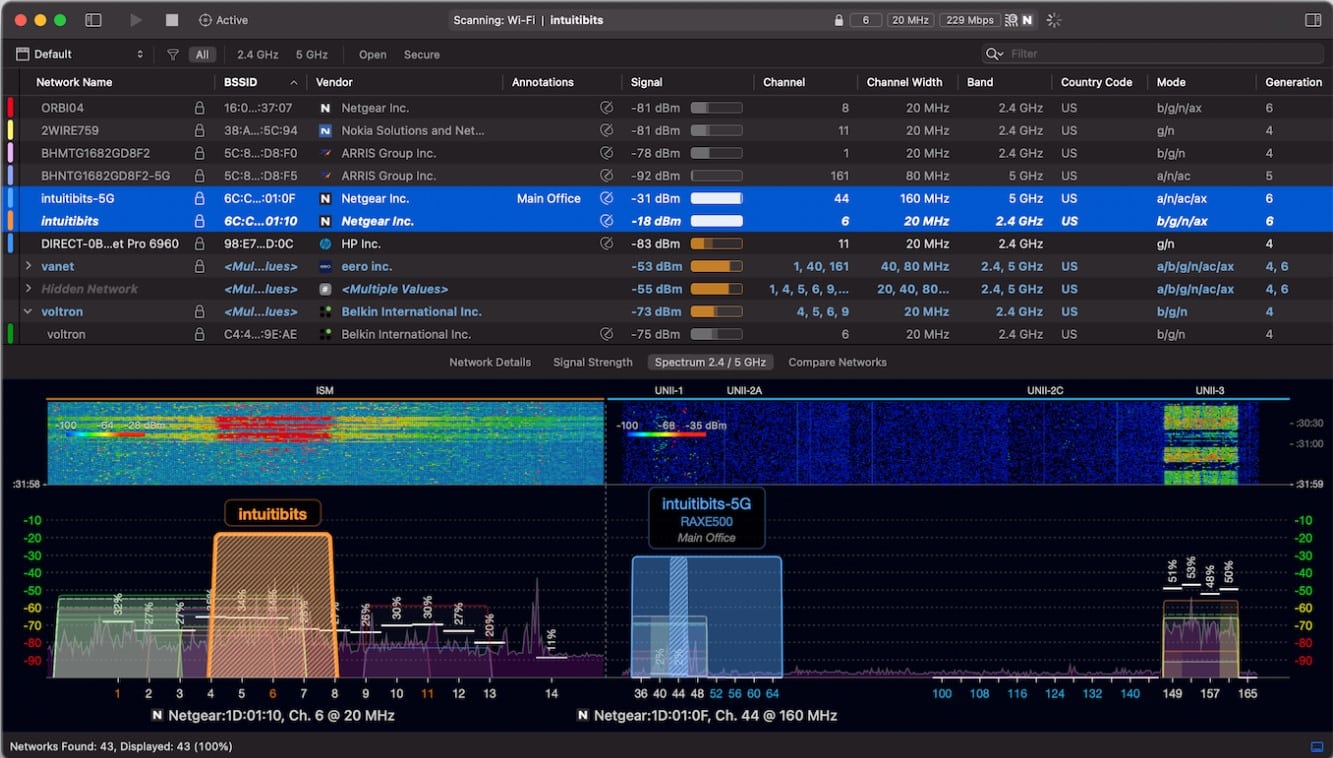
Task: Sort by Signal column header
Action: point(647,82)
